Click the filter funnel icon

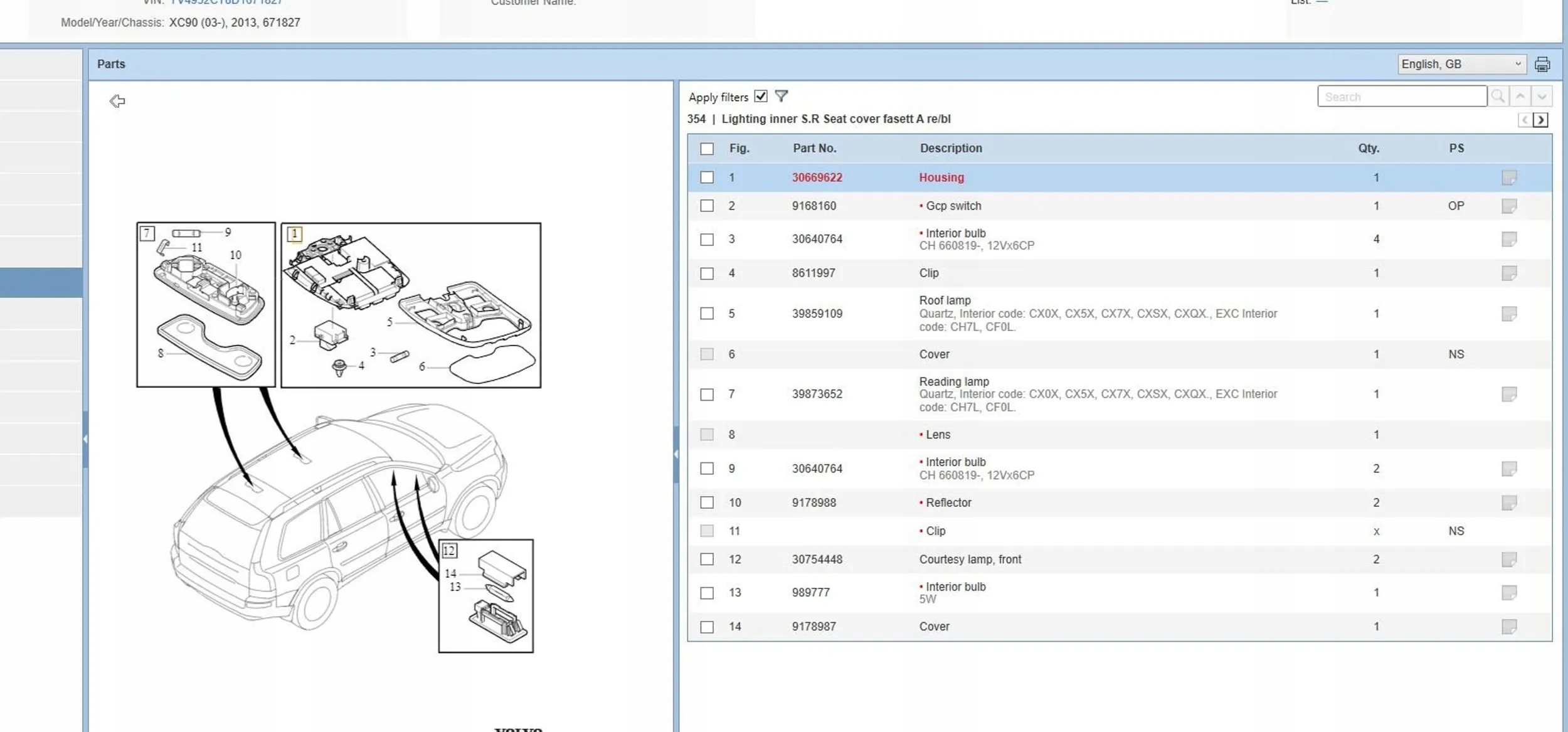[781, 96]
